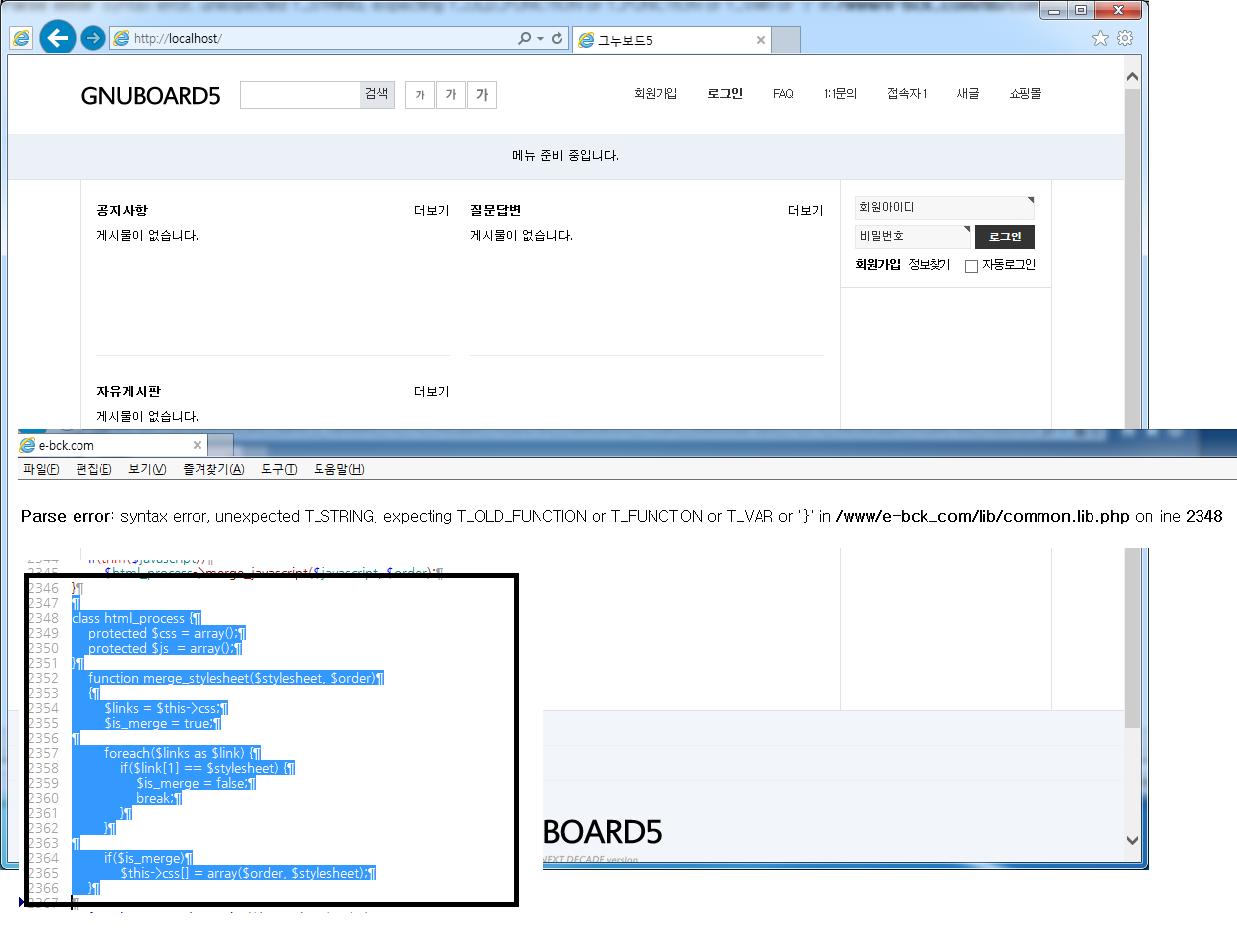Screen dimensions: 1237x943
Task: Click the Internet Explorer icon beside Back button
Action: (21, 39)
